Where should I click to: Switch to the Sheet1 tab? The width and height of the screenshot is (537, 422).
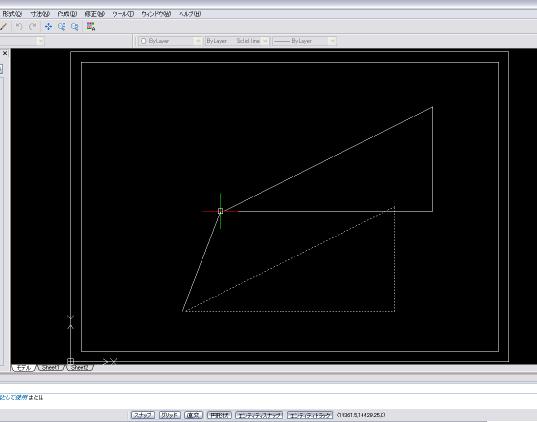[50, 368]
